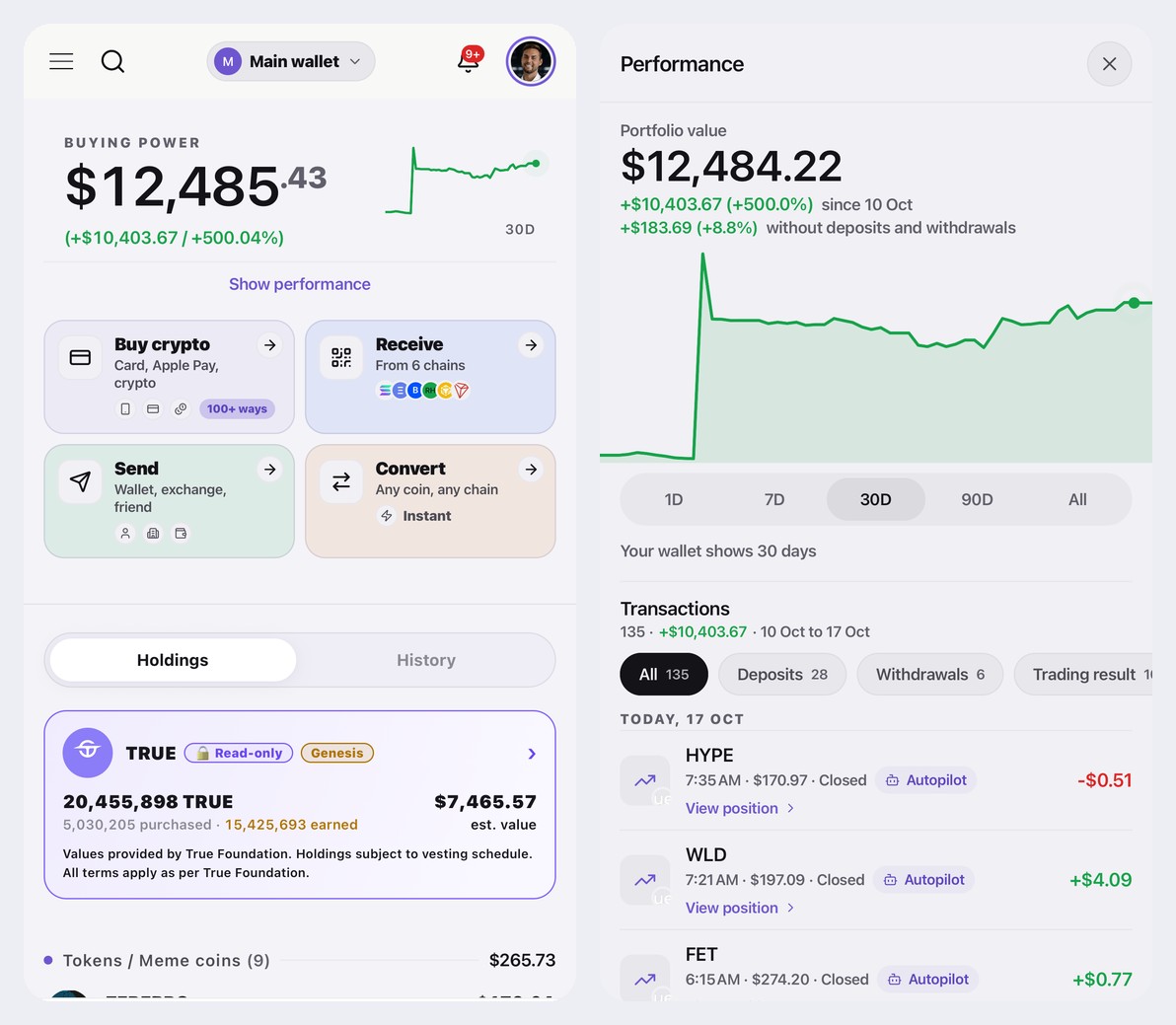Open the user profile avatar
Screen dimensions: 1176x1025
[x=531, y=61]
